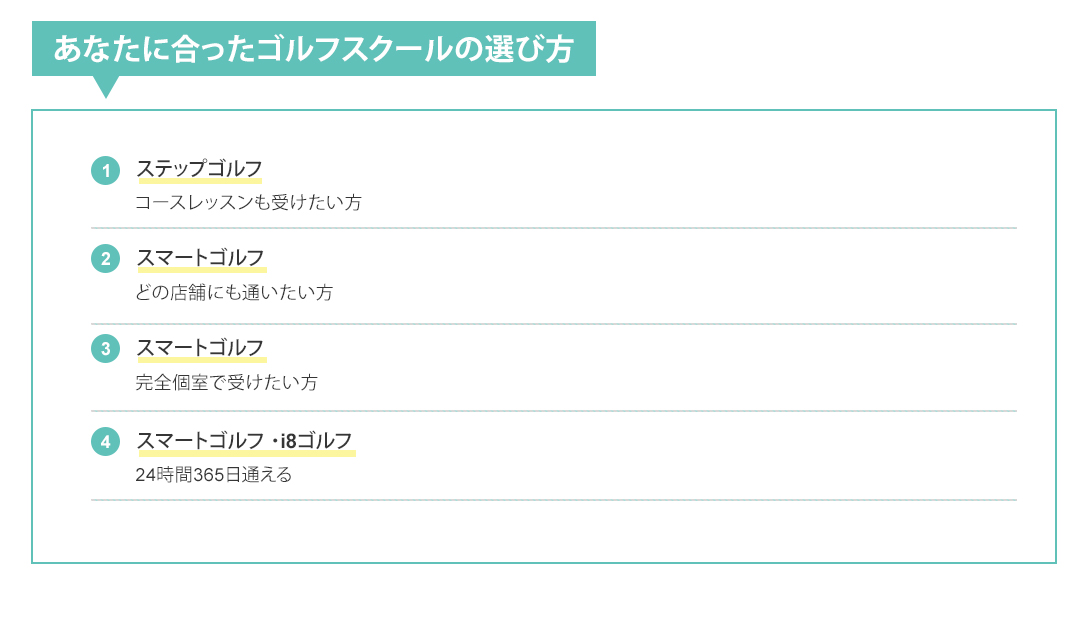The image size is (1080, 623).
Task: Click スマートゴルフ text in item 4
Action: [x=201, y=440]
